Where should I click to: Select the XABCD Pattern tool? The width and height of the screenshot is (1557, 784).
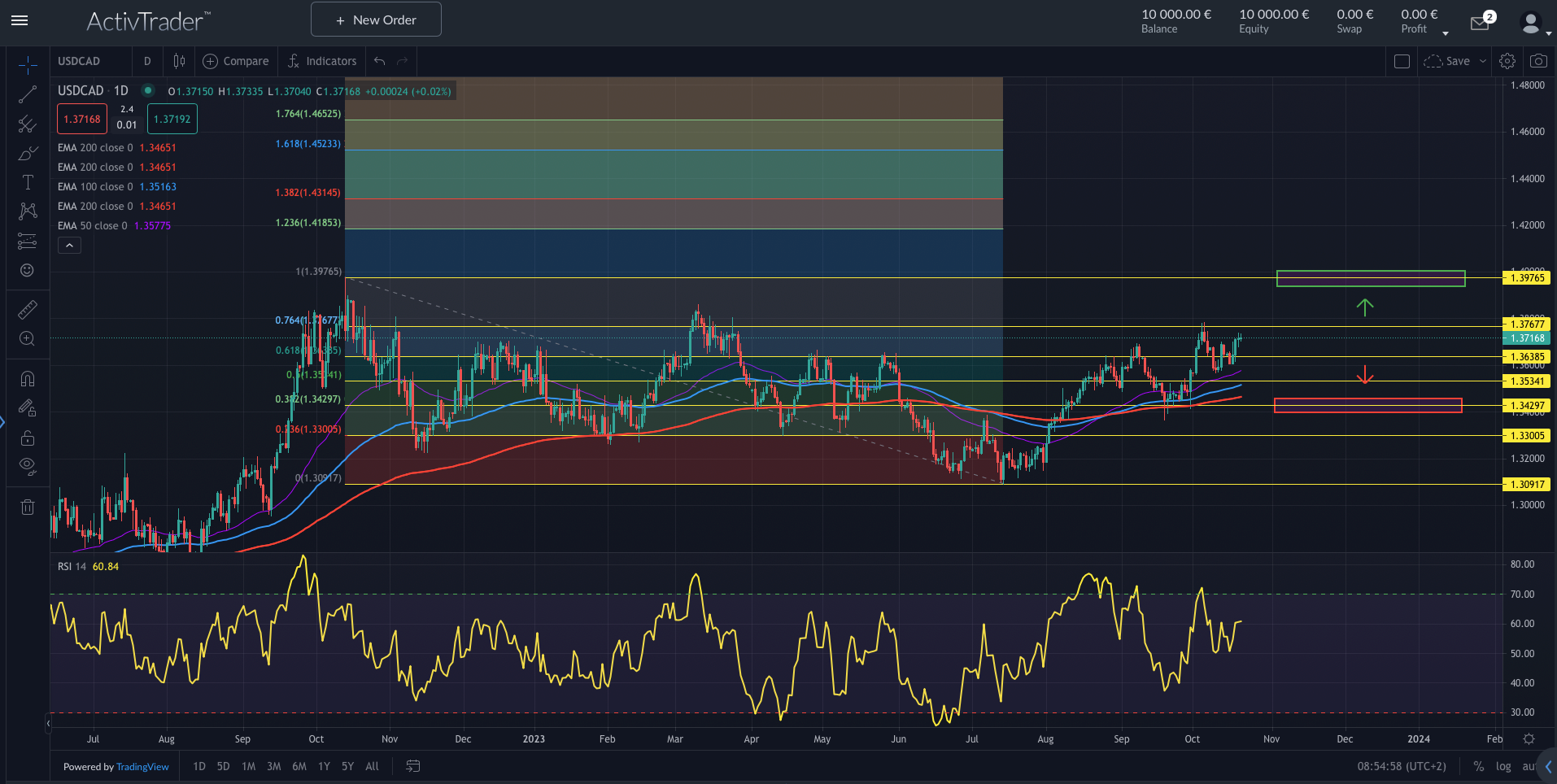[x=27, y=211]
